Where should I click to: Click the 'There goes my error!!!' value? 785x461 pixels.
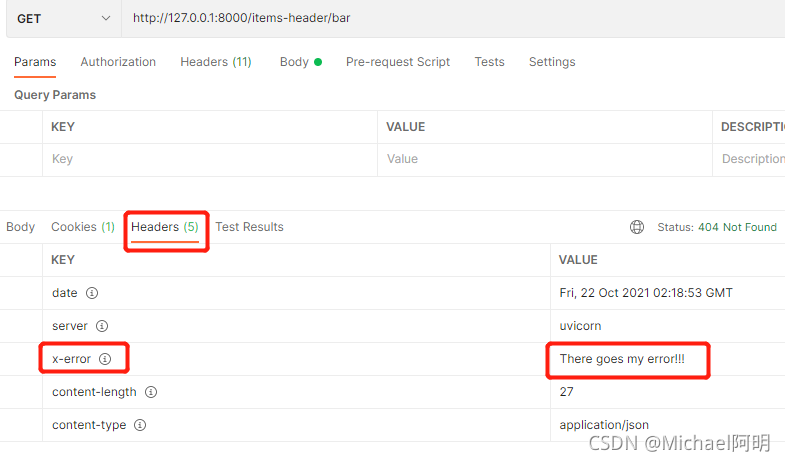622,359
